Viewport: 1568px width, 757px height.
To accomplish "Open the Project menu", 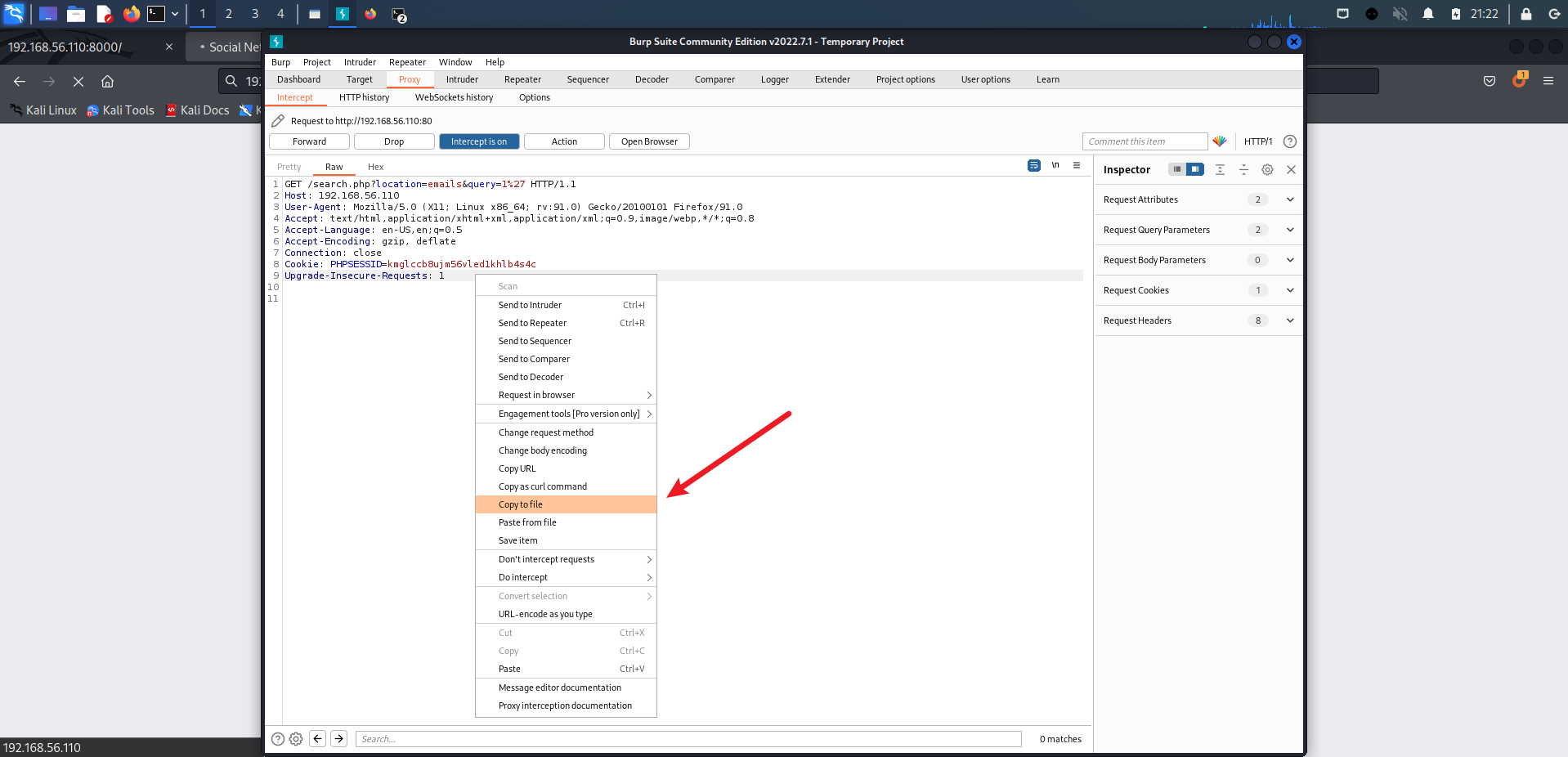I will pos(316,62).
